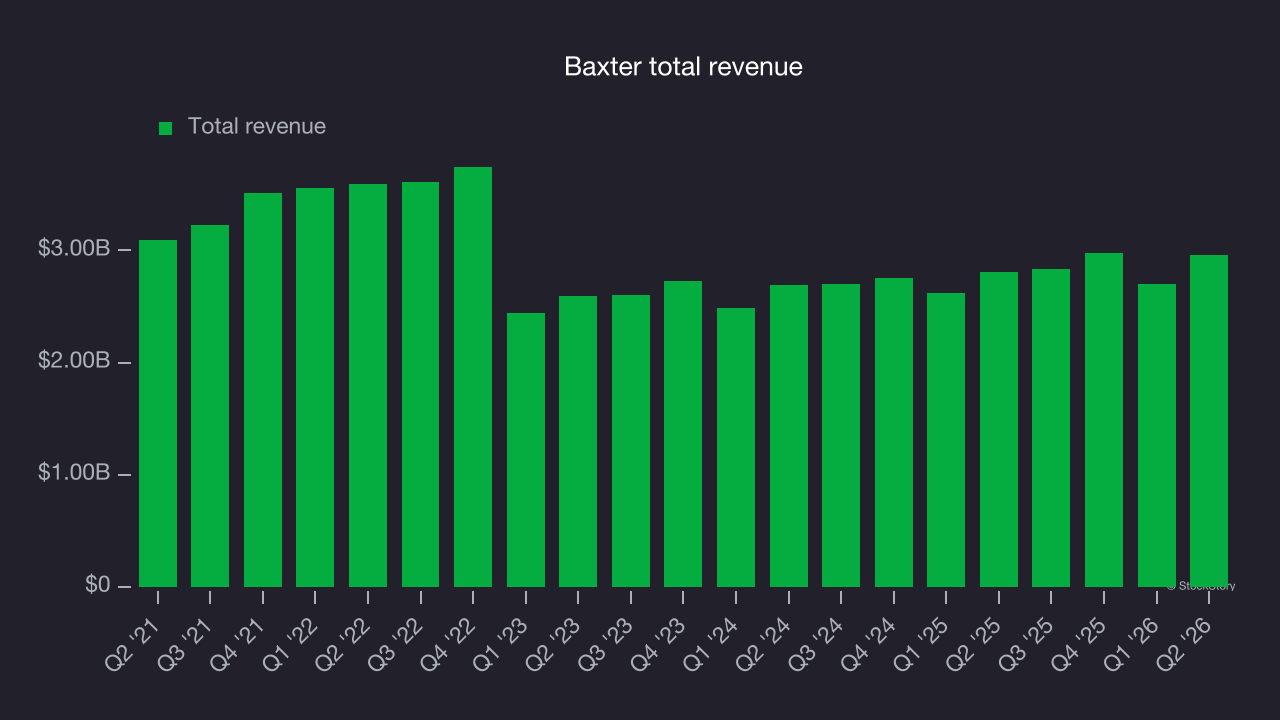Select the Q2 '25 revenue bar
This screenshot has width=1280, height=720.
click(x=999, y=429)
